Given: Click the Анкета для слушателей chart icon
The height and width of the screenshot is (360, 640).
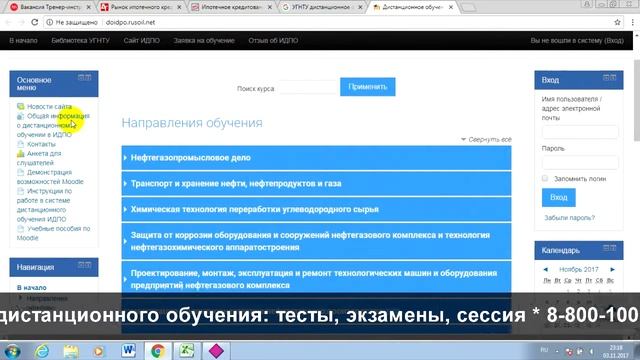Looking at the screenshot, I should pyautogui.click(x=20, y=153).
